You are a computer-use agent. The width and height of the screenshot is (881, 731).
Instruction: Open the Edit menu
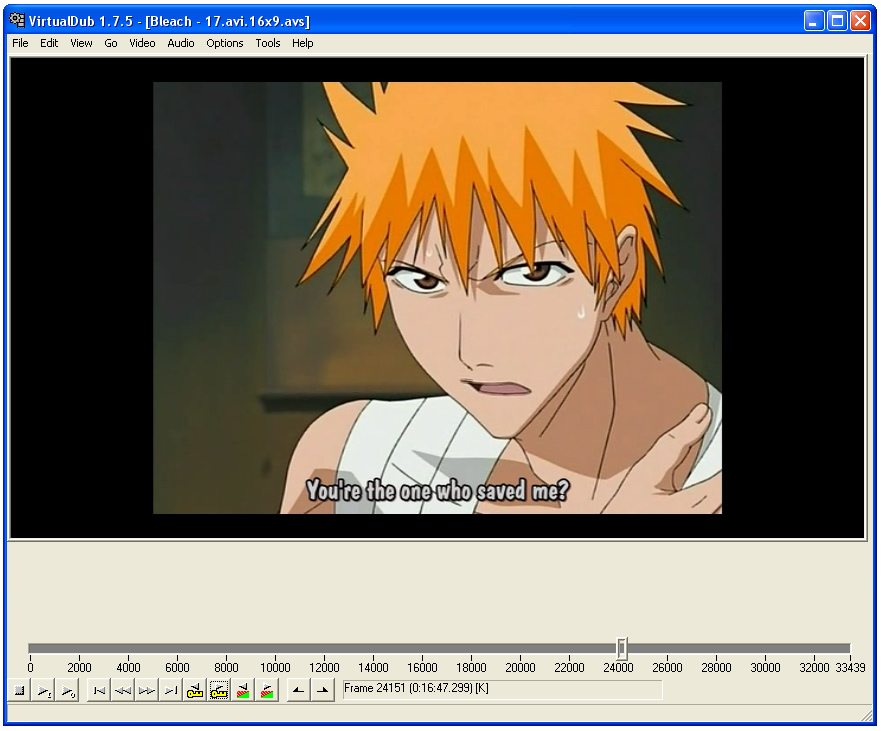click(x=49, y=43)
